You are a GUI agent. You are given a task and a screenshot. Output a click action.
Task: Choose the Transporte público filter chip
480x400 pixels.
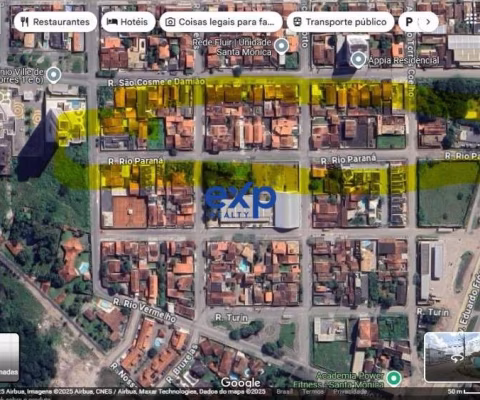point(340,22)
